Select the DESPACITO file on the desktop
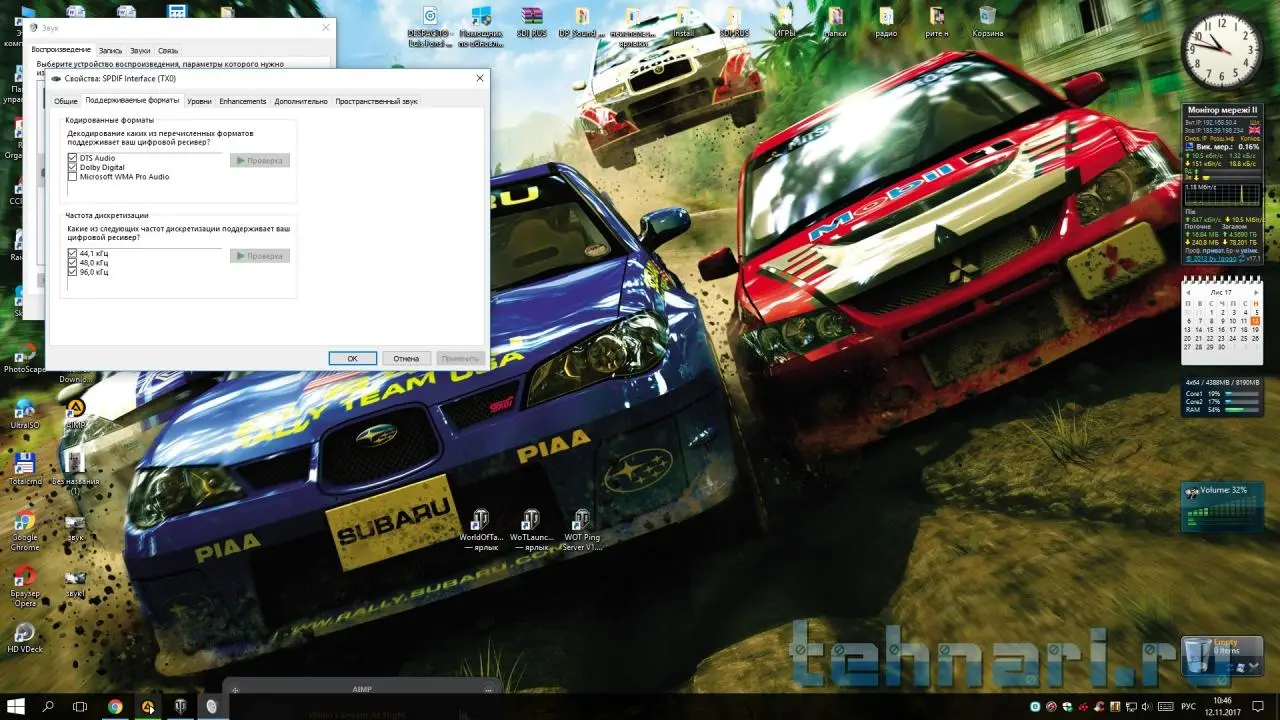Image resolution: width=1280 pixels, height=720 pixels. (430, 26)
